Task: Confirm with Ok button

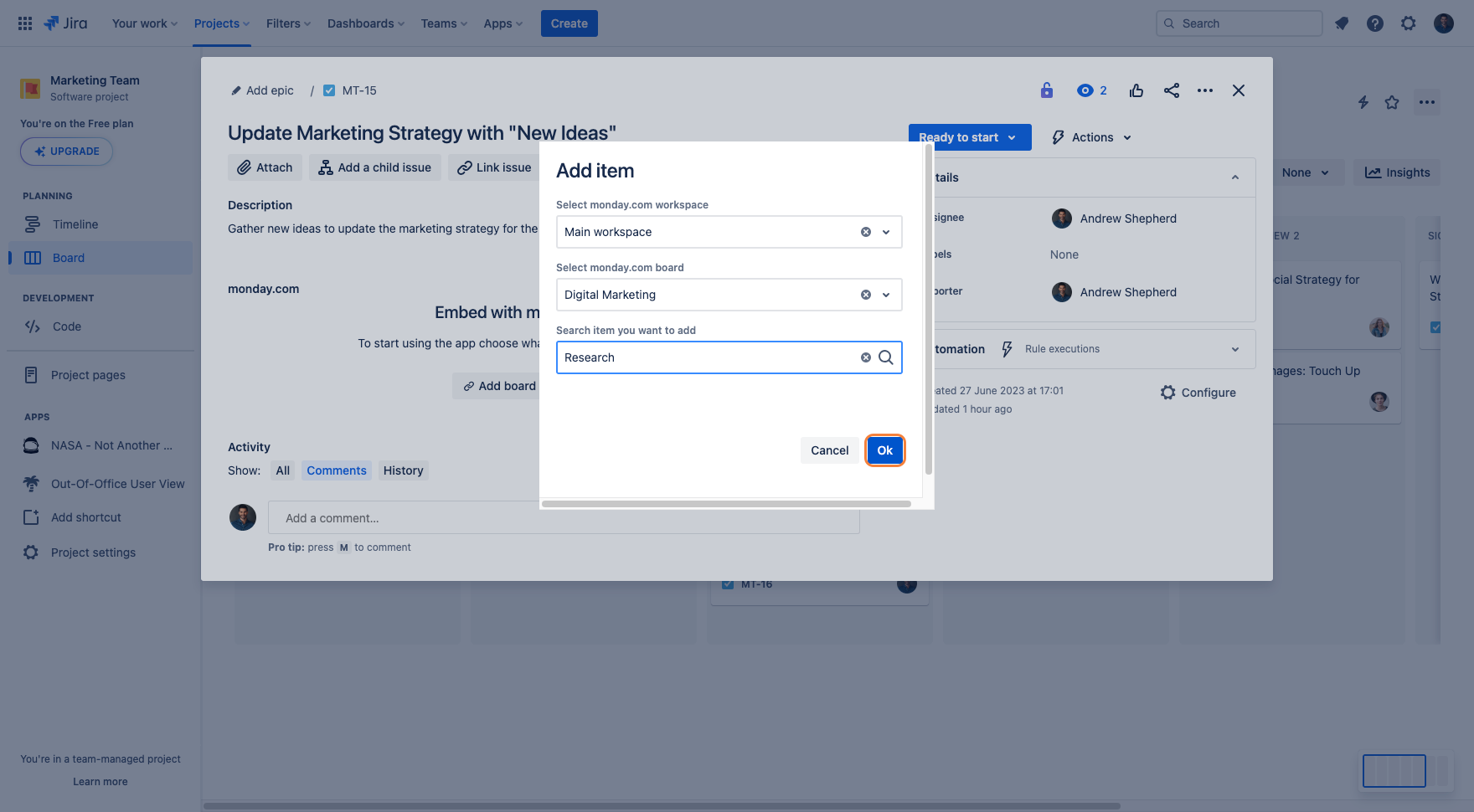Action: coord(885,450)
